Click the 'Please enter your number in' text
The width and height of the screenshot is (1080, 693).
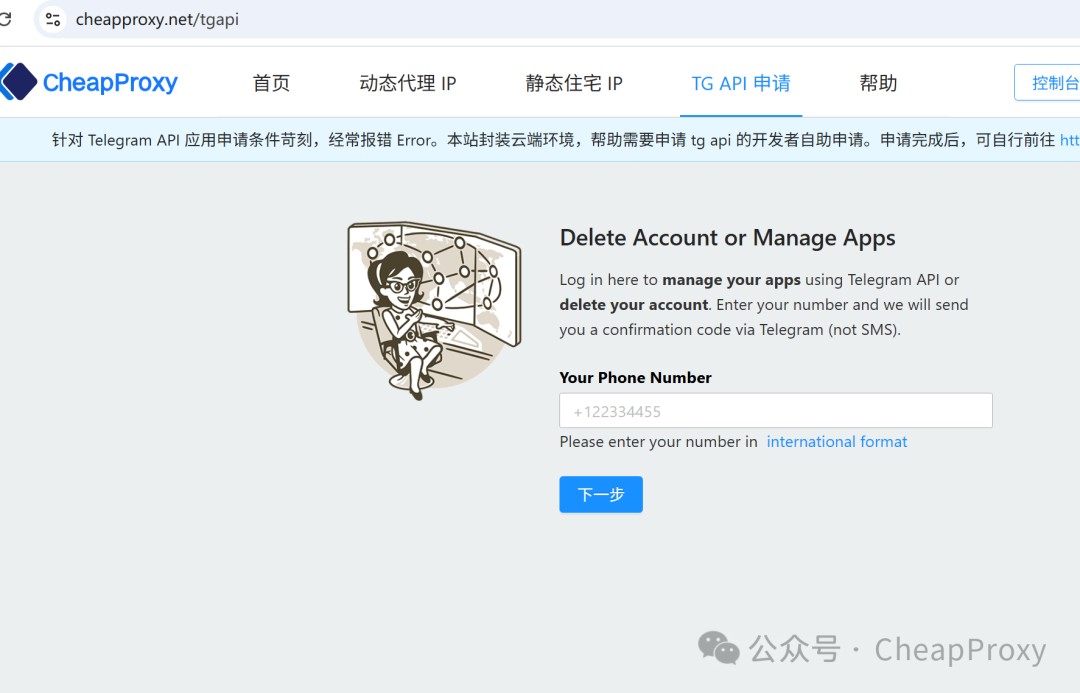(x=658, y=442)
